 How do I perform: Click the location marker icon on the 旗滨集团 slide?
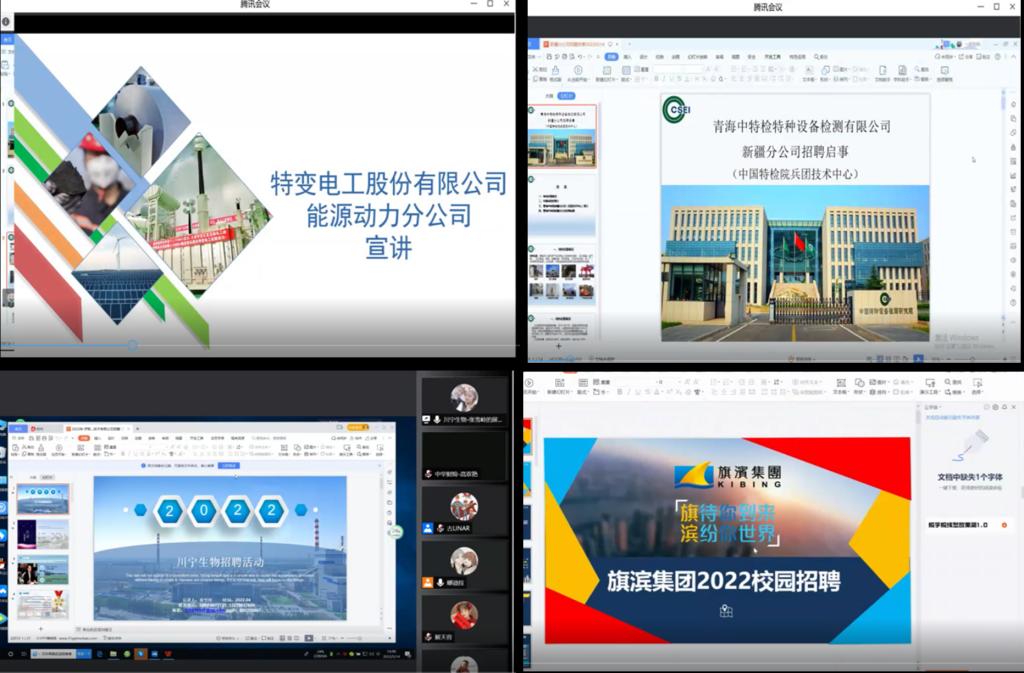[726, 611]
